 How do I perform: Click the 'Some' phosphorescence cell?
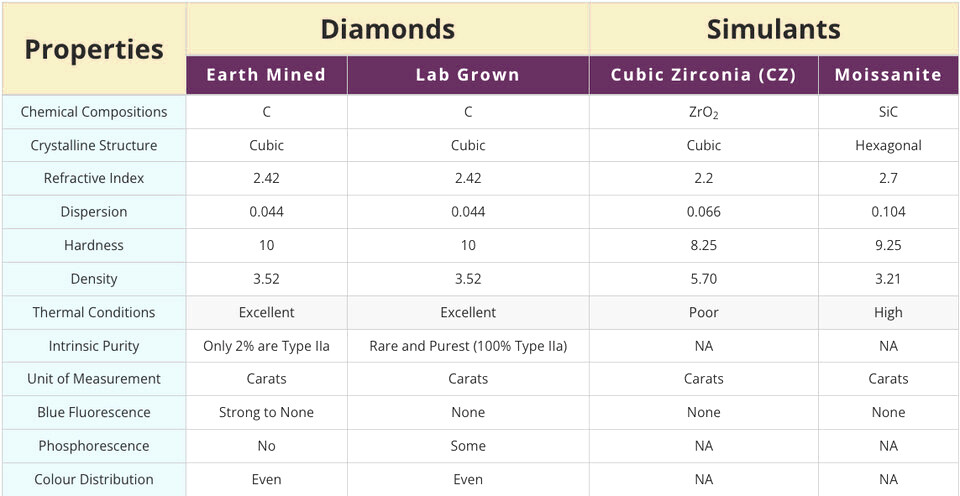point(468,446)
